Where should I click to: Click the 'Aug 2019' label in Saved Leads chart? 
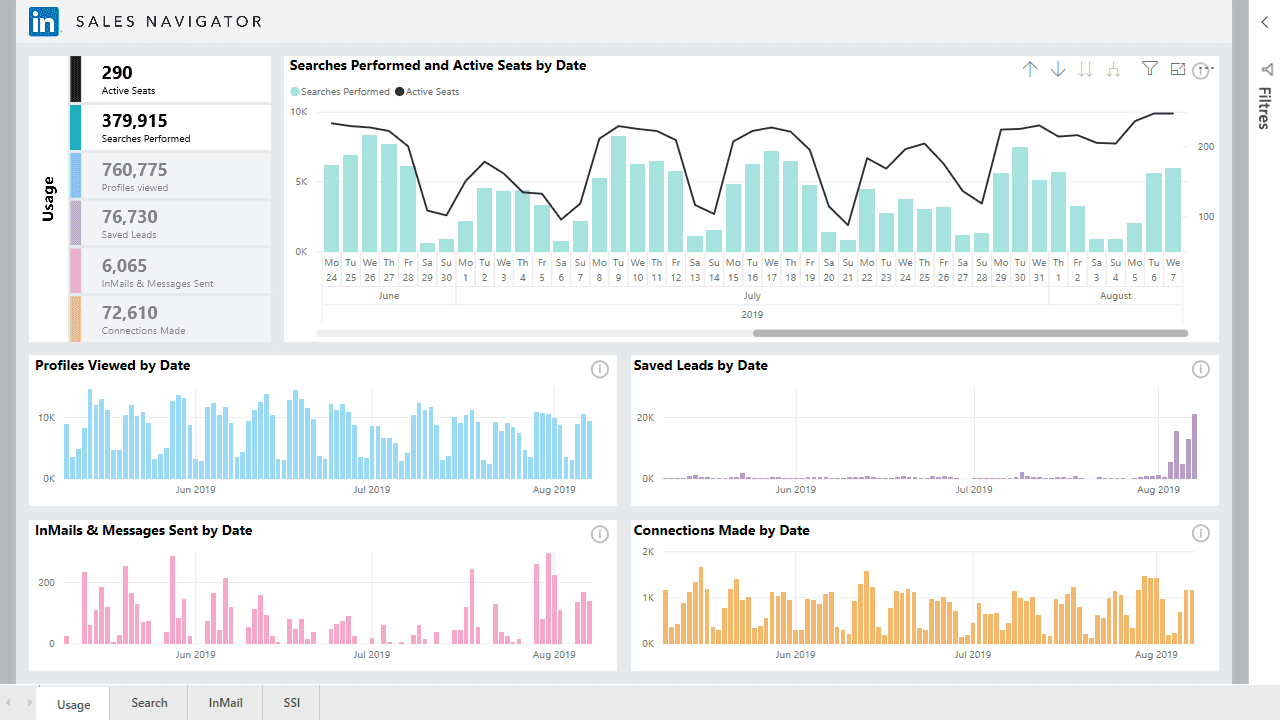(x=1159, y=490)
